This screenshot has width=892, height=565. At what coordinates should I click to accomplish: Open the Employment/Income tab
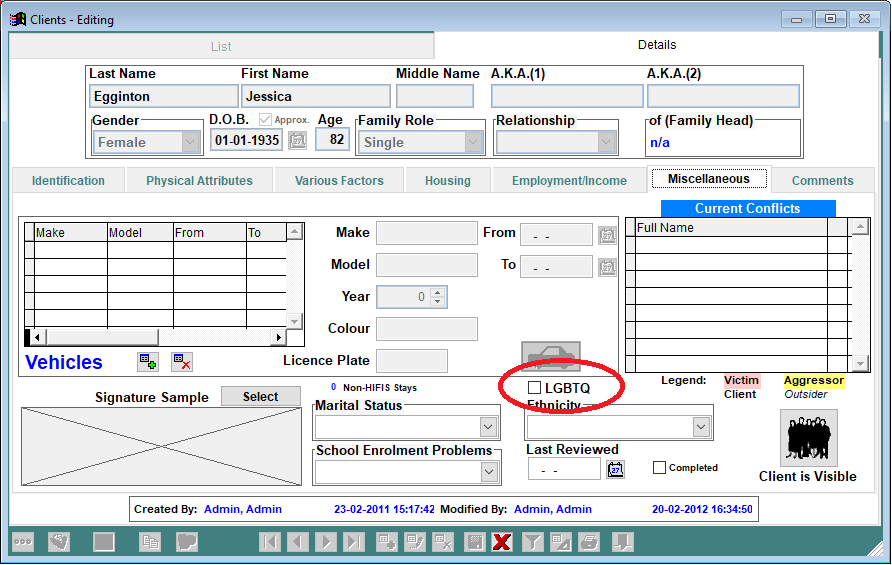(x=569, y=181)
